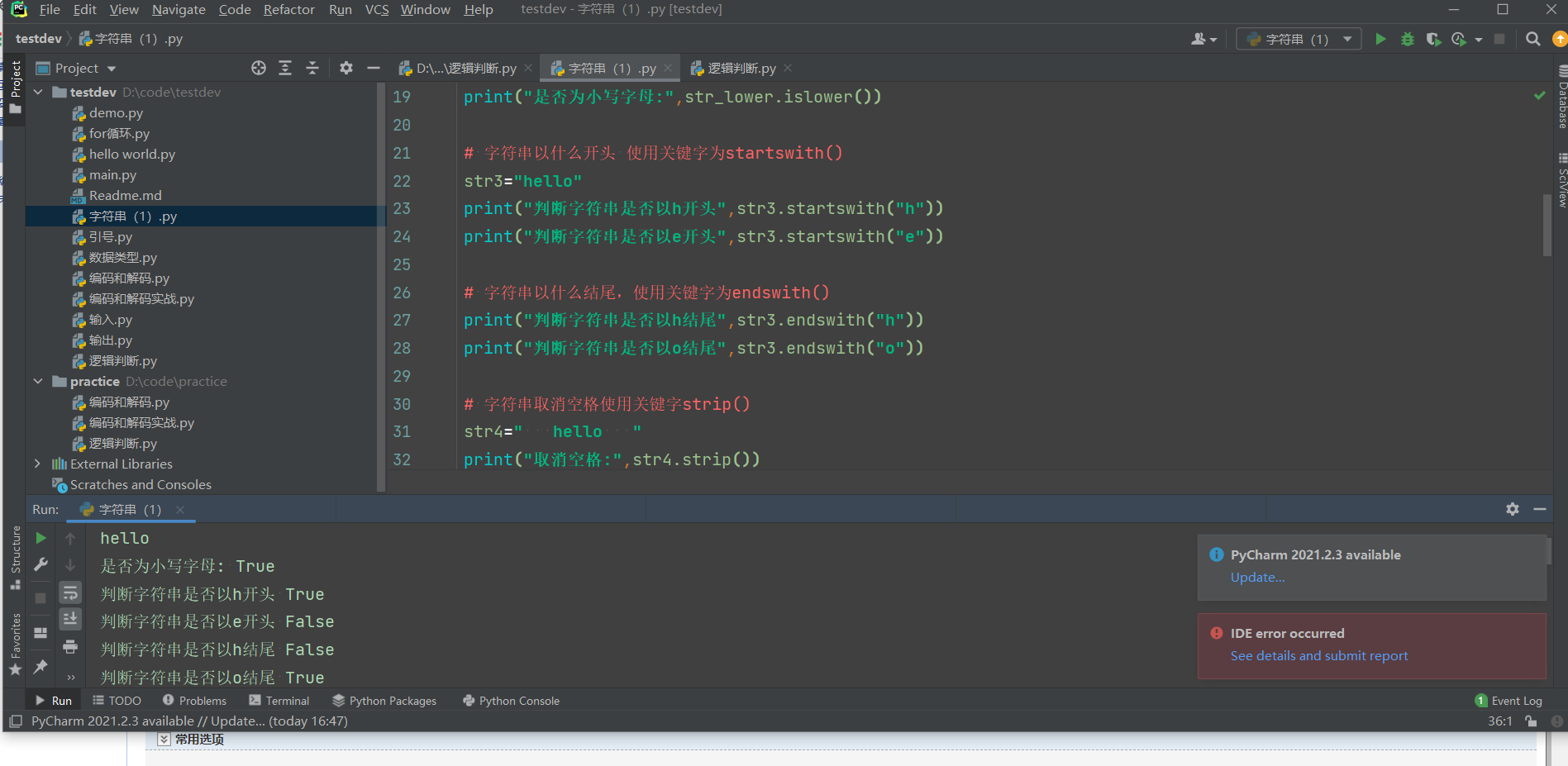Expand profiler options dropdown arrow

1479,39
